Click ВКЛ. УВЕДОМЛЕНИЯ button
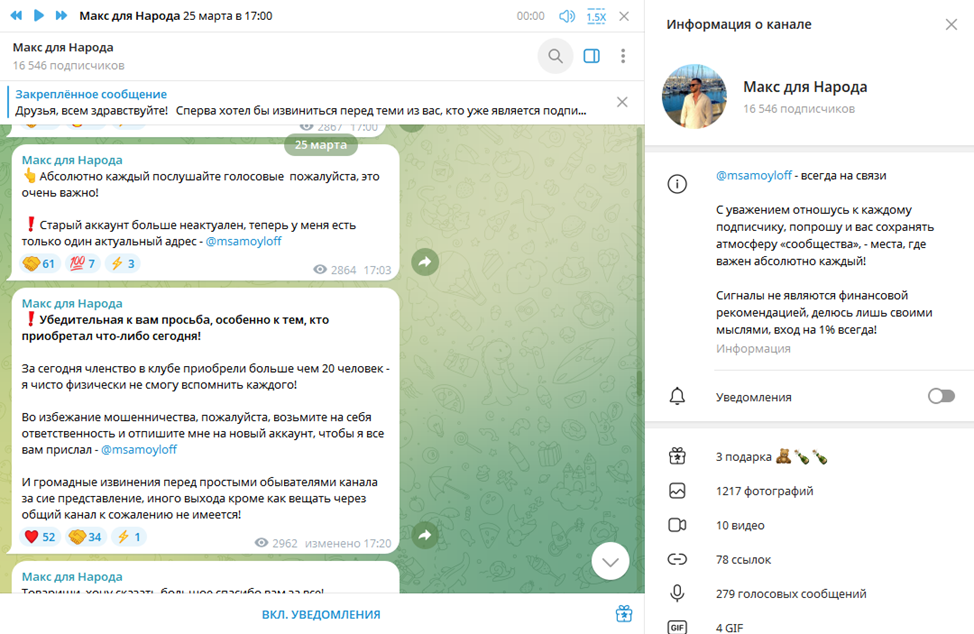The height and width of the screenshot is (634, 974). tap(321, 614)
